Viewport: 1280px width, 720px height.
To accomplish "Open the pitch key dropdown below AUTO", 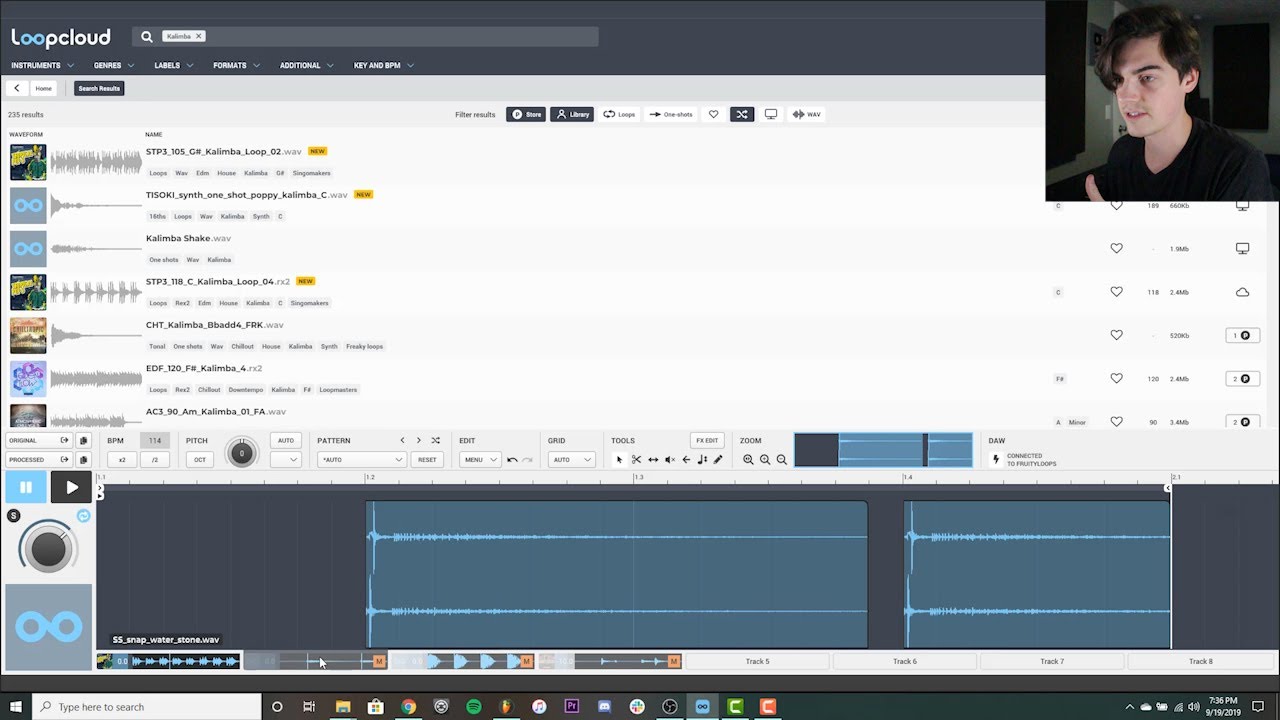I will [285, 460].
